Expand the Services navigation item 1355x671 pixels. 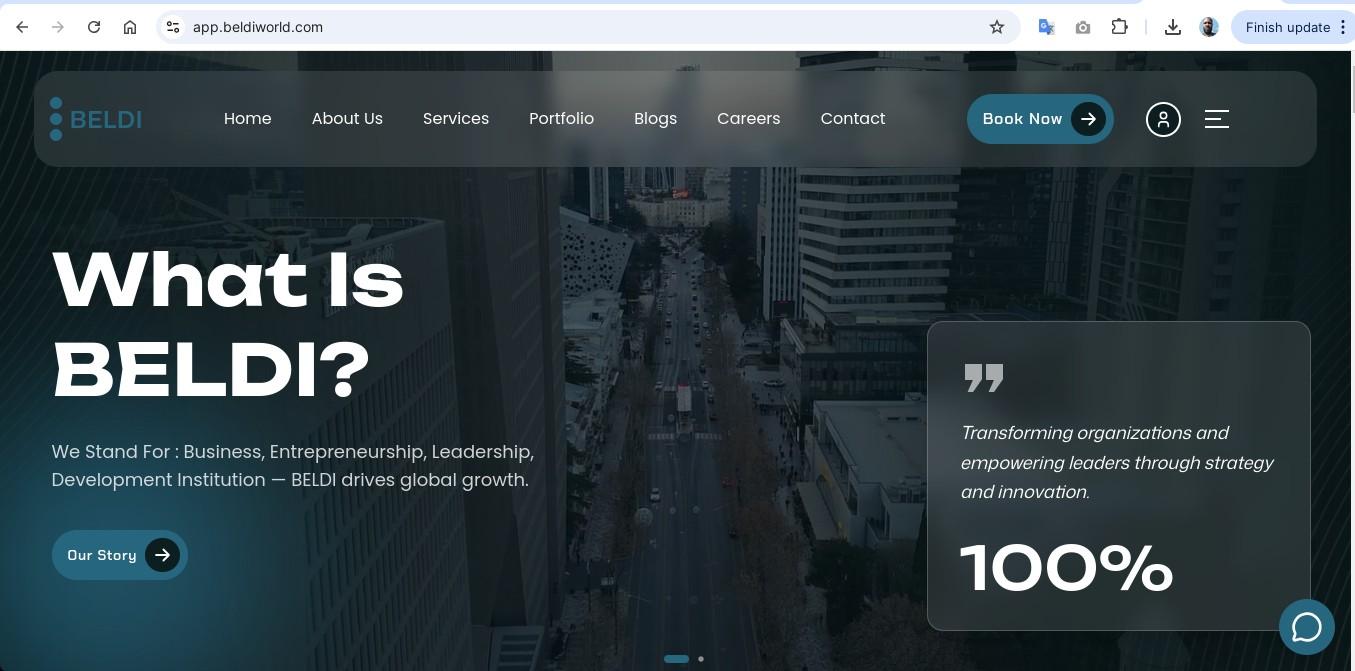pyautogui.click(x=456, y=118)
